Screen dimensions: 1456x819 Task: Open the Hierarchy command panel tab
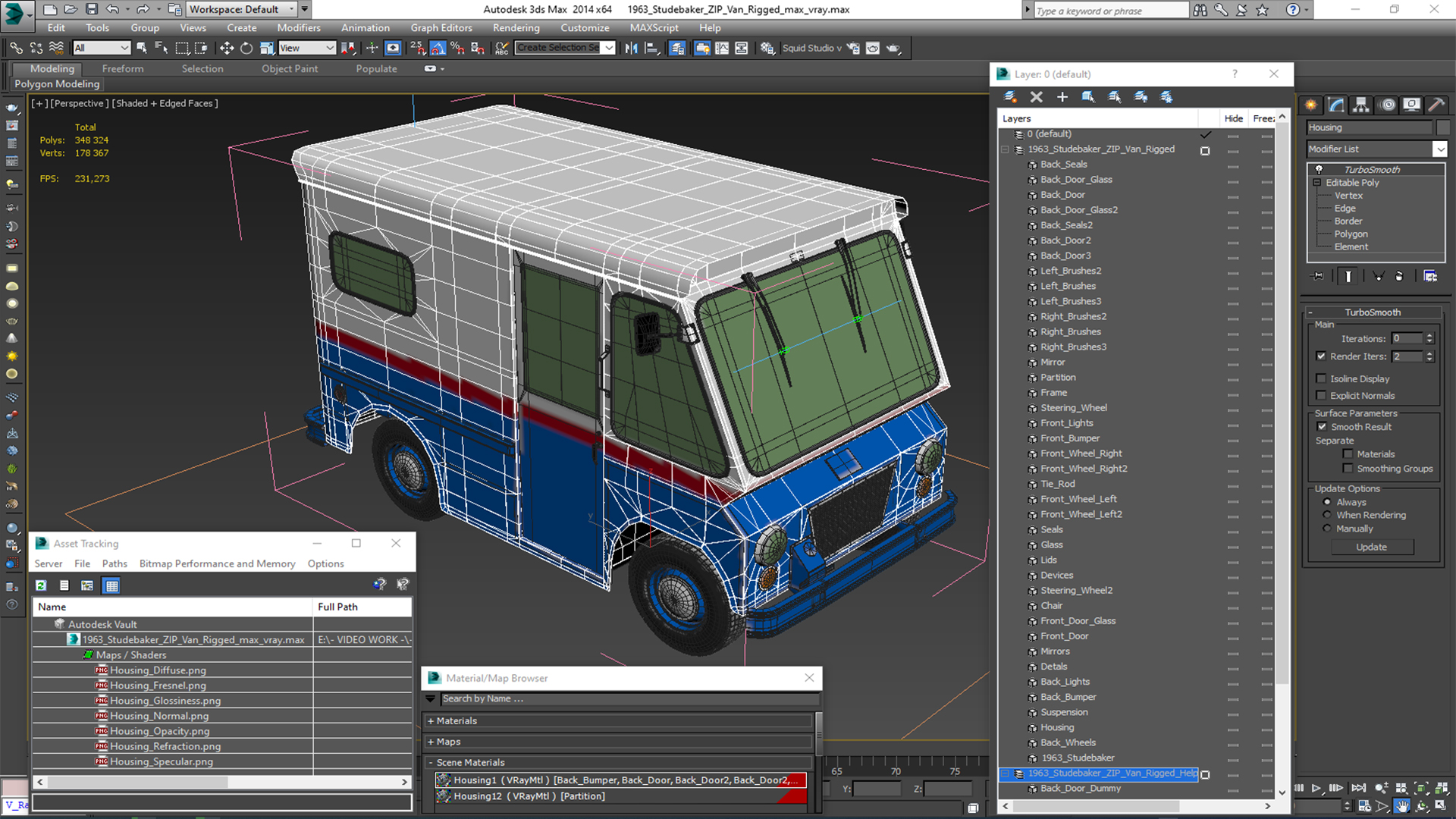pyautogui.click(x=1361, y=105)
